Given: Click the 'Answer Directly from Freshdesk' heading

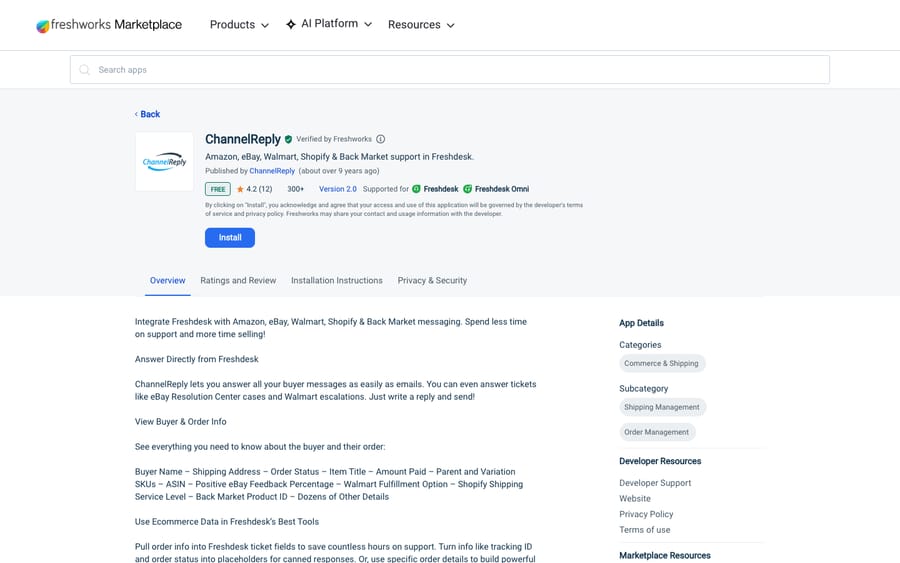Looking at the screenshot, I should coord(197,359).
